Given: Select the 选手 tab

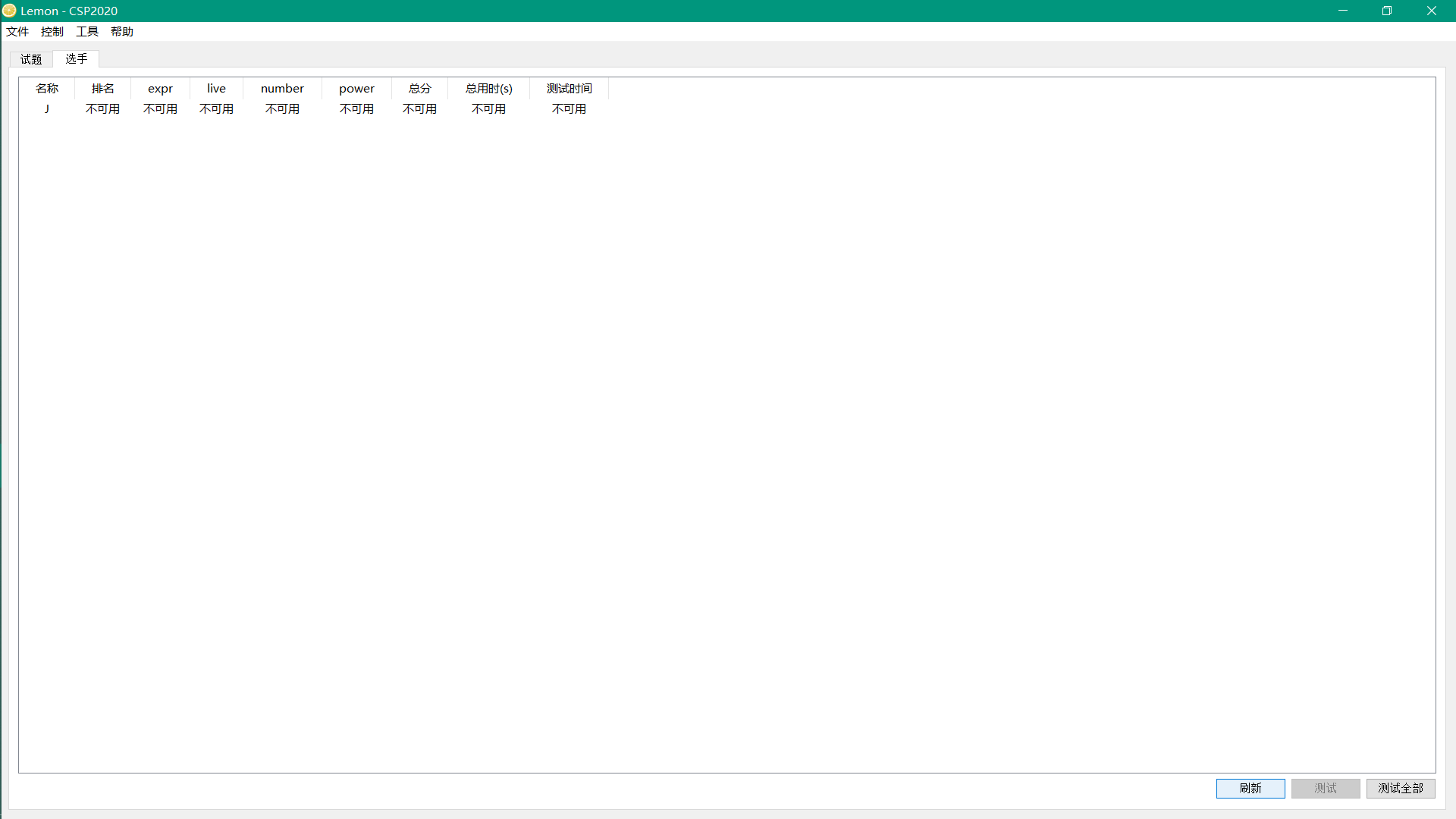Looking at the screenshot, I should click(76, 58).
